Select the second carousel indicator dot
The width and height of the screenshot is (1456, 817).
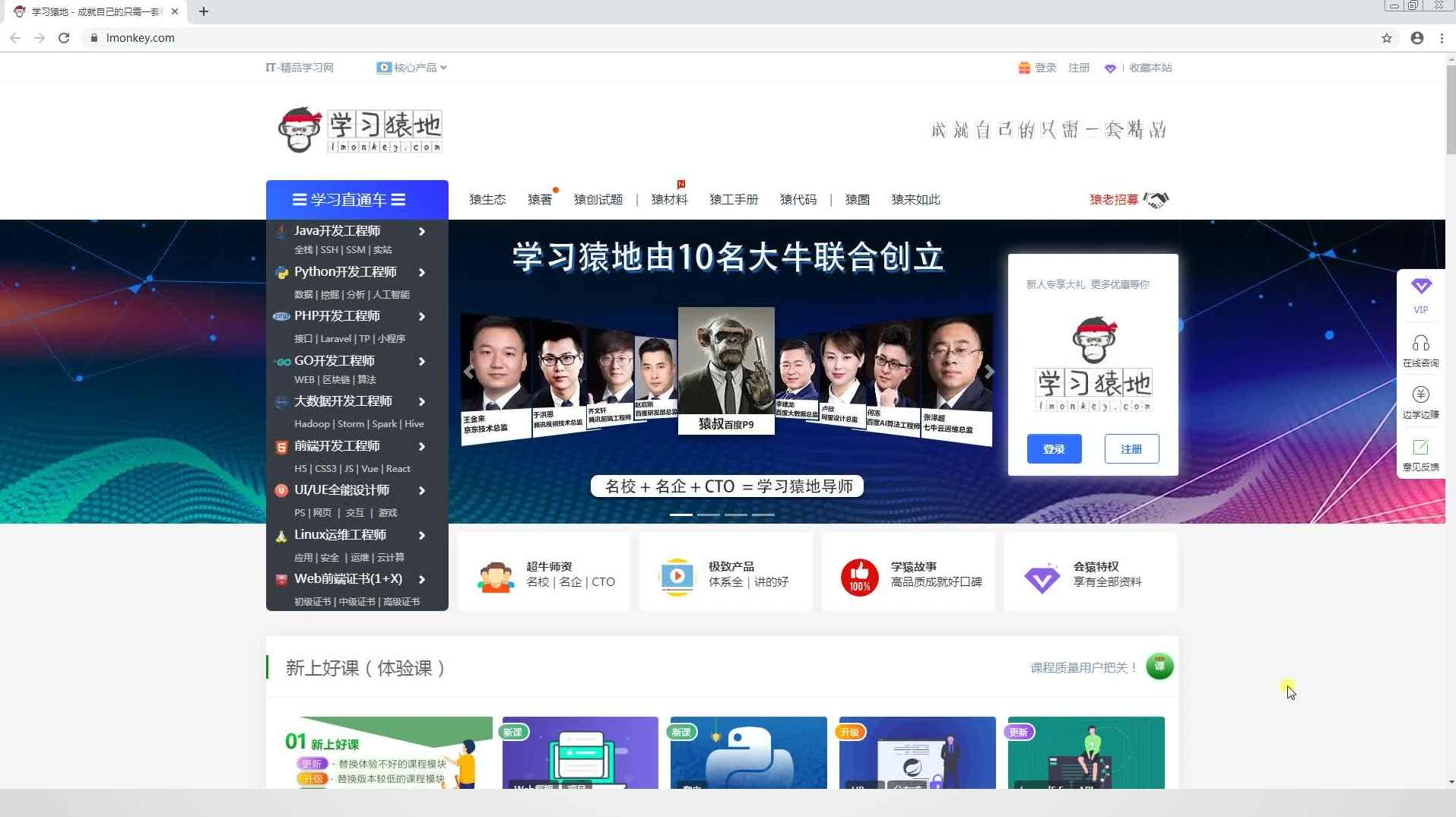click(709, 515)
